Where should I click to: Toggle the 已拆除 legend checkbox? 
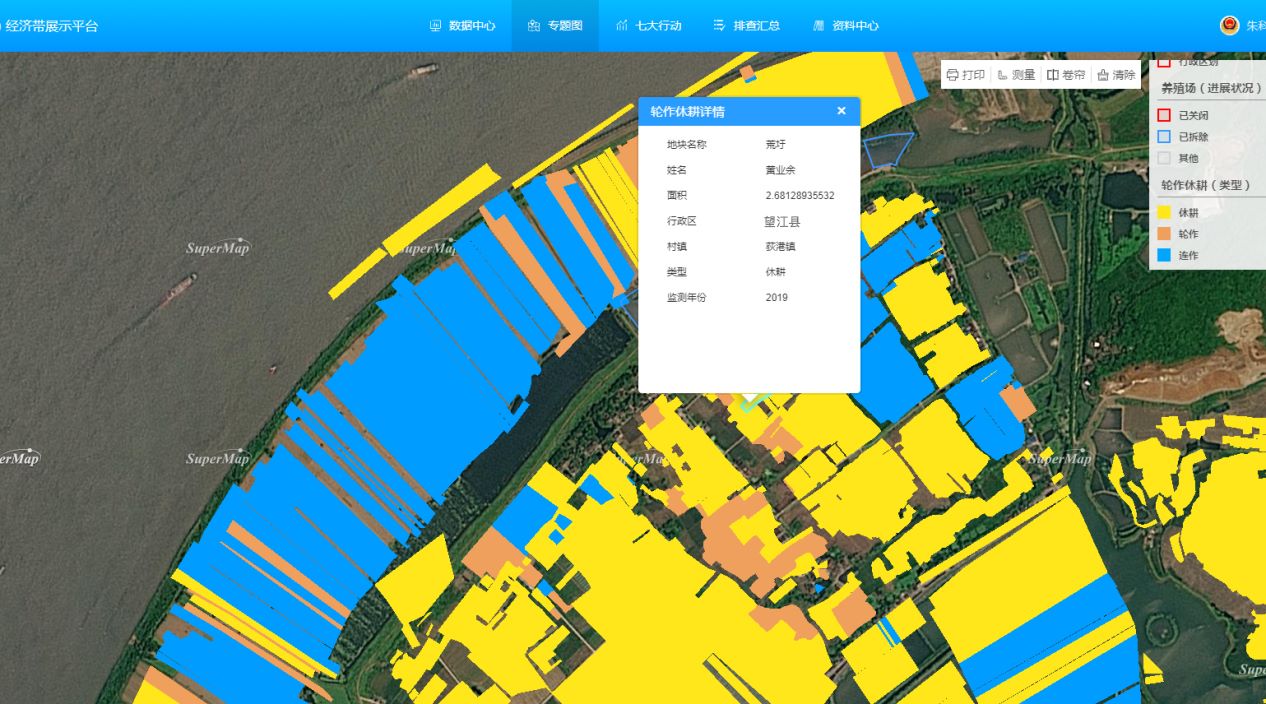click(x=1164, y=137)
